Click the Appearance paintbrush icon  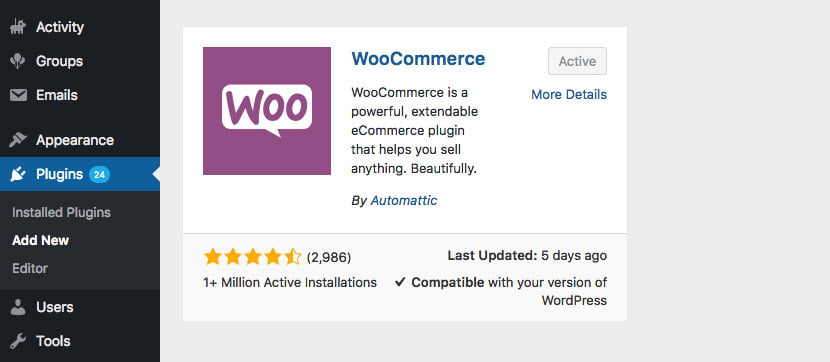click(18, 140)
